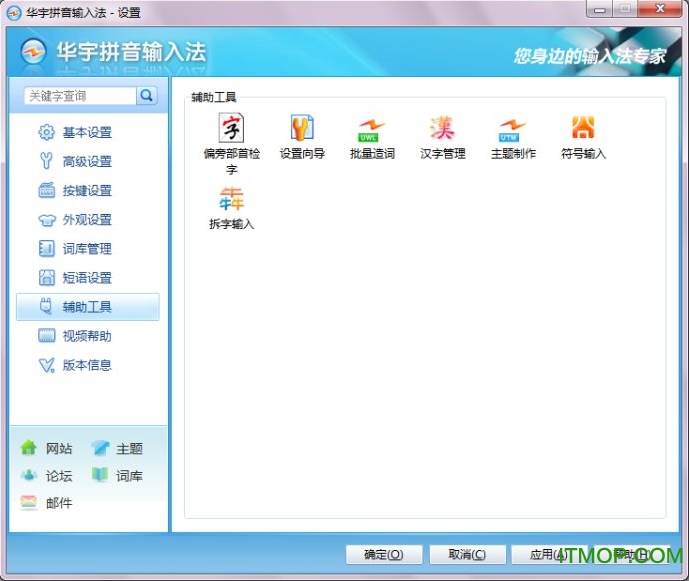
Task: Click the green house 网站 icon
Action: (x=29, y=448)
